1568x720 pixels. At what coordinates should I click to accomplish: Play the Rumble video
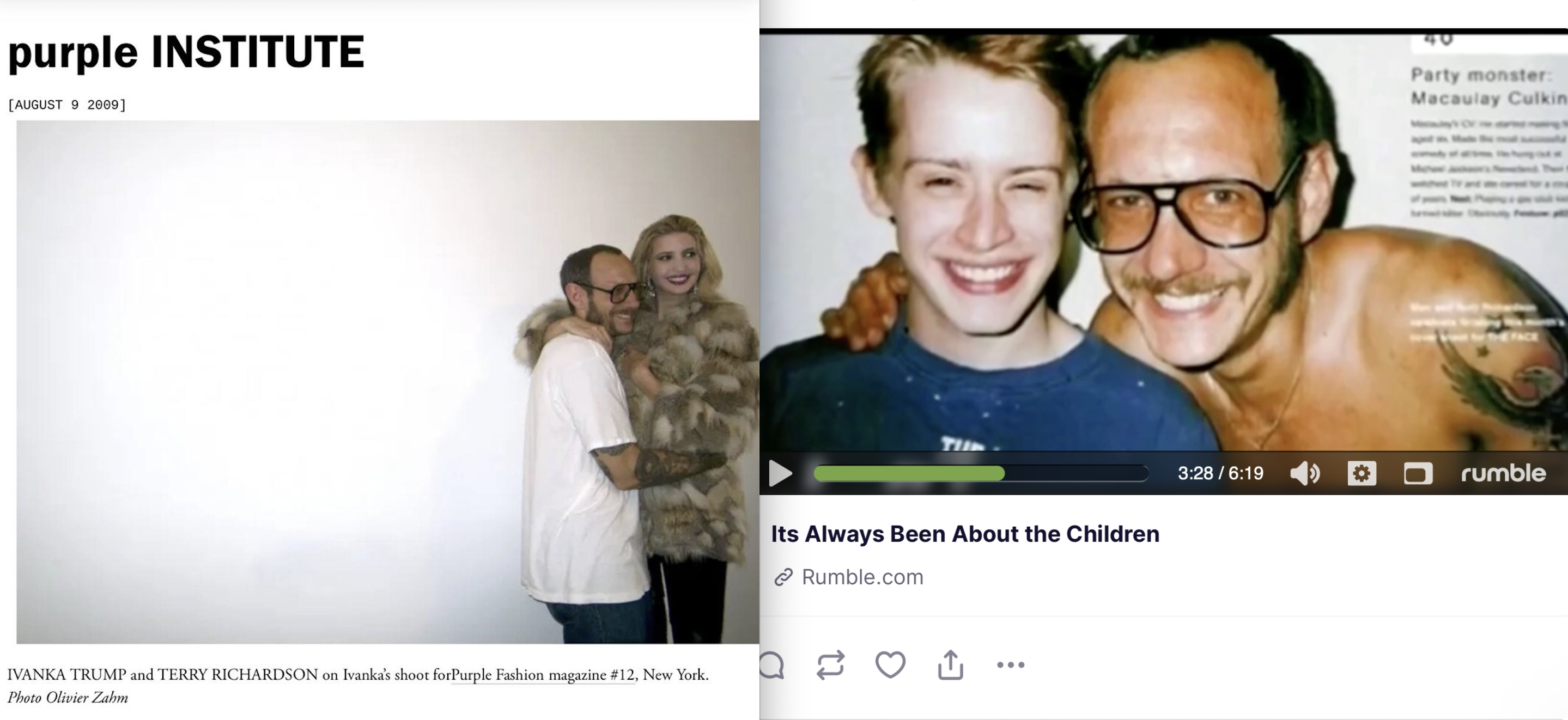coord(780,473)
